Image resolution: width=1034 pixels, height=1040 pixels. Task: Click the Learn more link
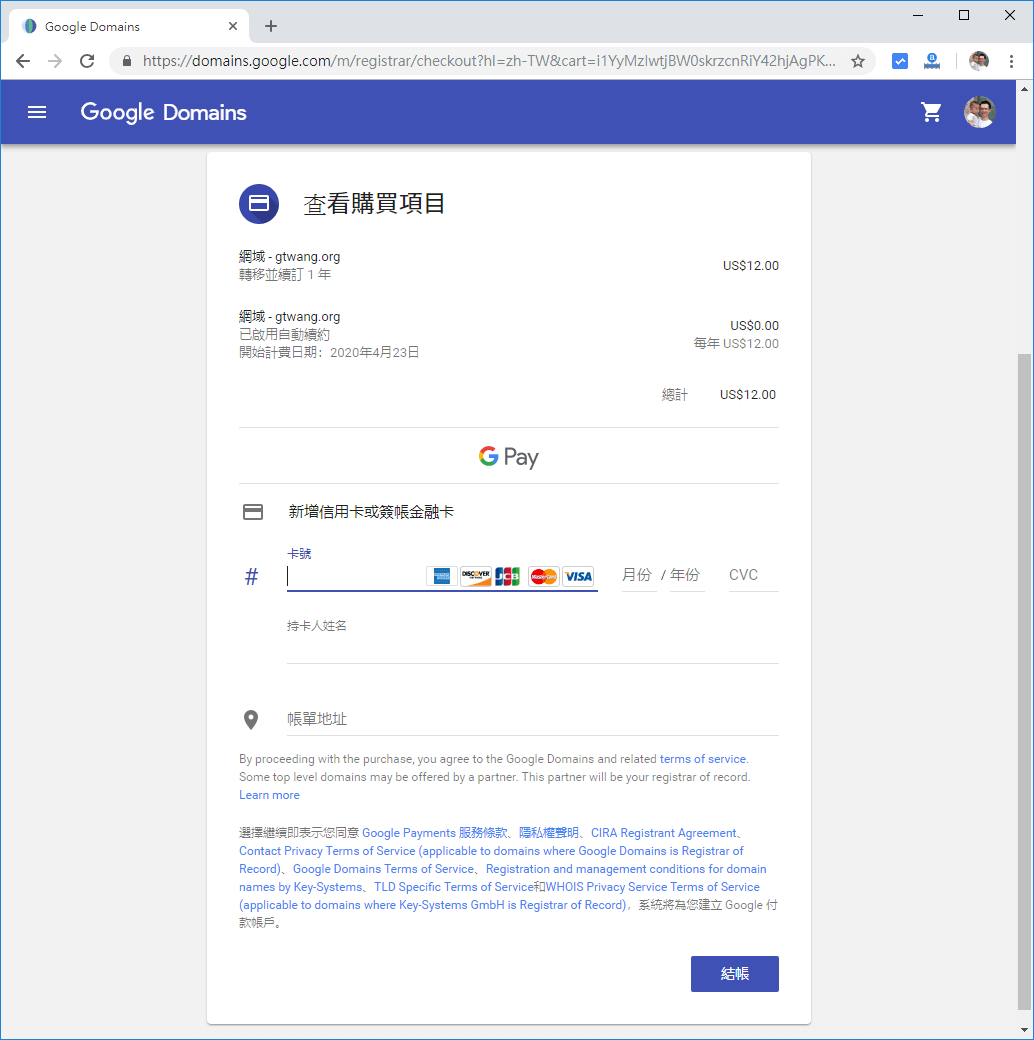tap(268, 794)
